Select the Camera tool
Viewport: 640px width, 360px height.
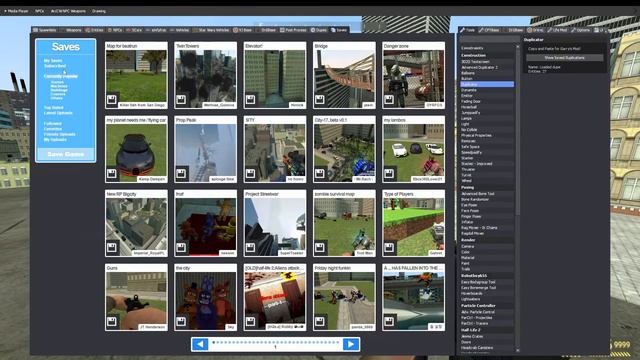[487, 247]
